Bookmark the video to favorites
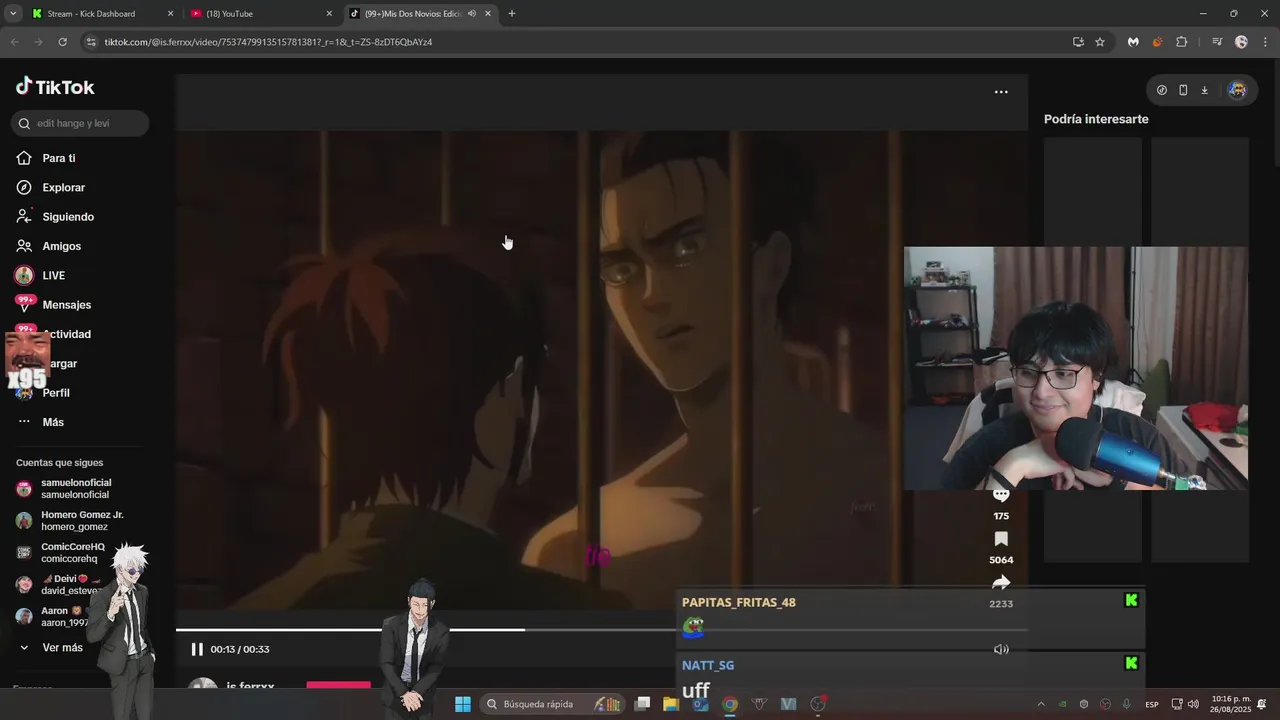The image size is (1280, 720). pos(1001,540)
